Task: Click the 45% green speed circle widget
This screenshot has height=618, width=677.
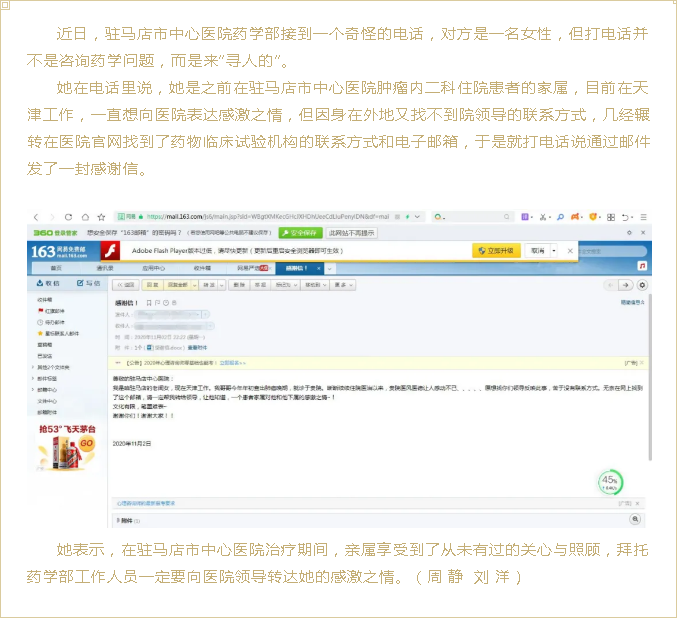Action: 610,482
